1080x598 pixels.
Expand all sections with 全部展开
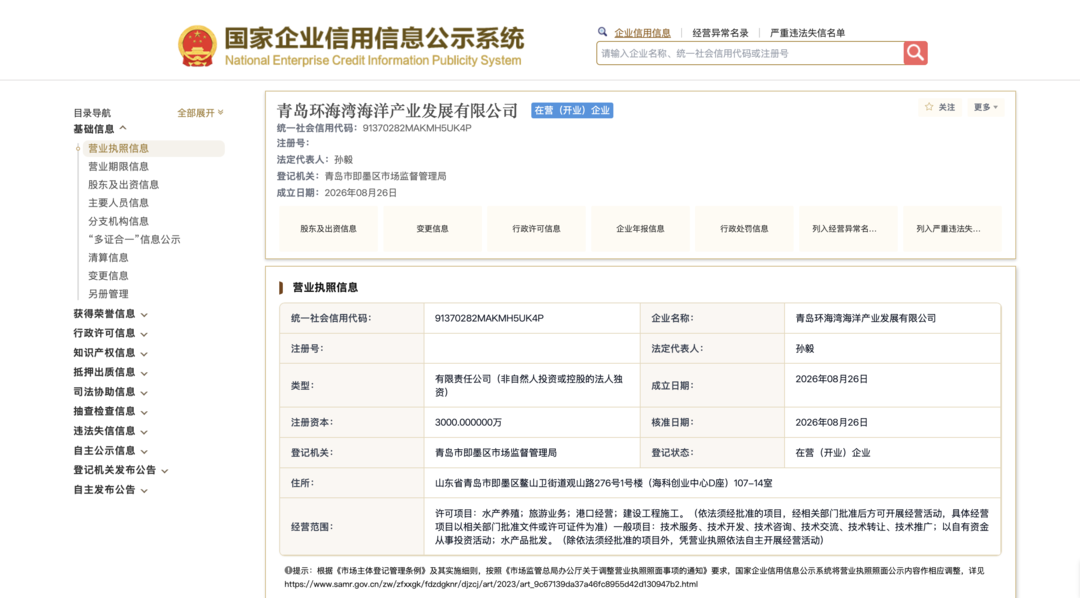pyautogui.click(x=200, y=112)
